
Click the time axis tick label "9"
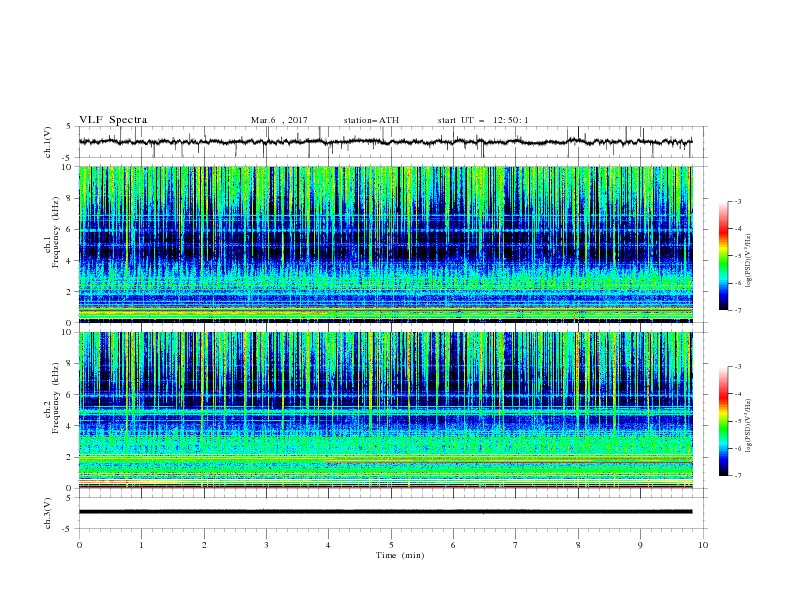640,545
